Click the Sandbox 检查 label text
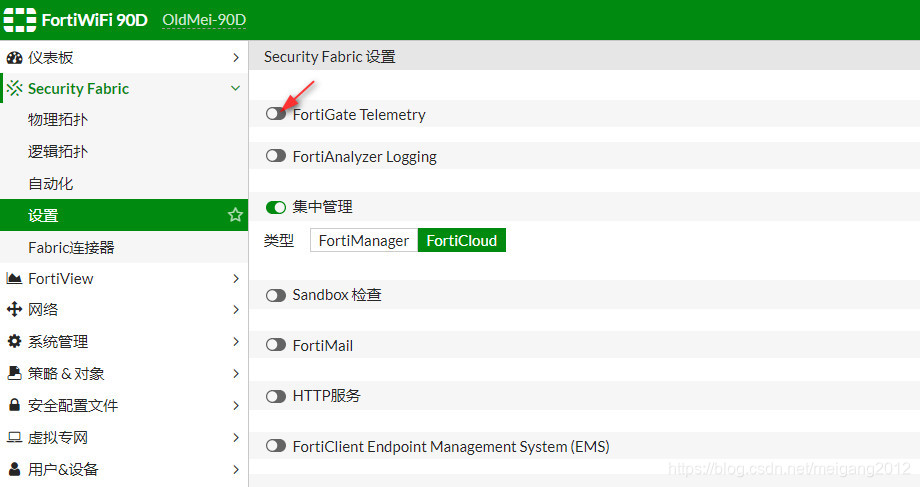The height and width of the screenshot is (487, 920). click(337, 295)
